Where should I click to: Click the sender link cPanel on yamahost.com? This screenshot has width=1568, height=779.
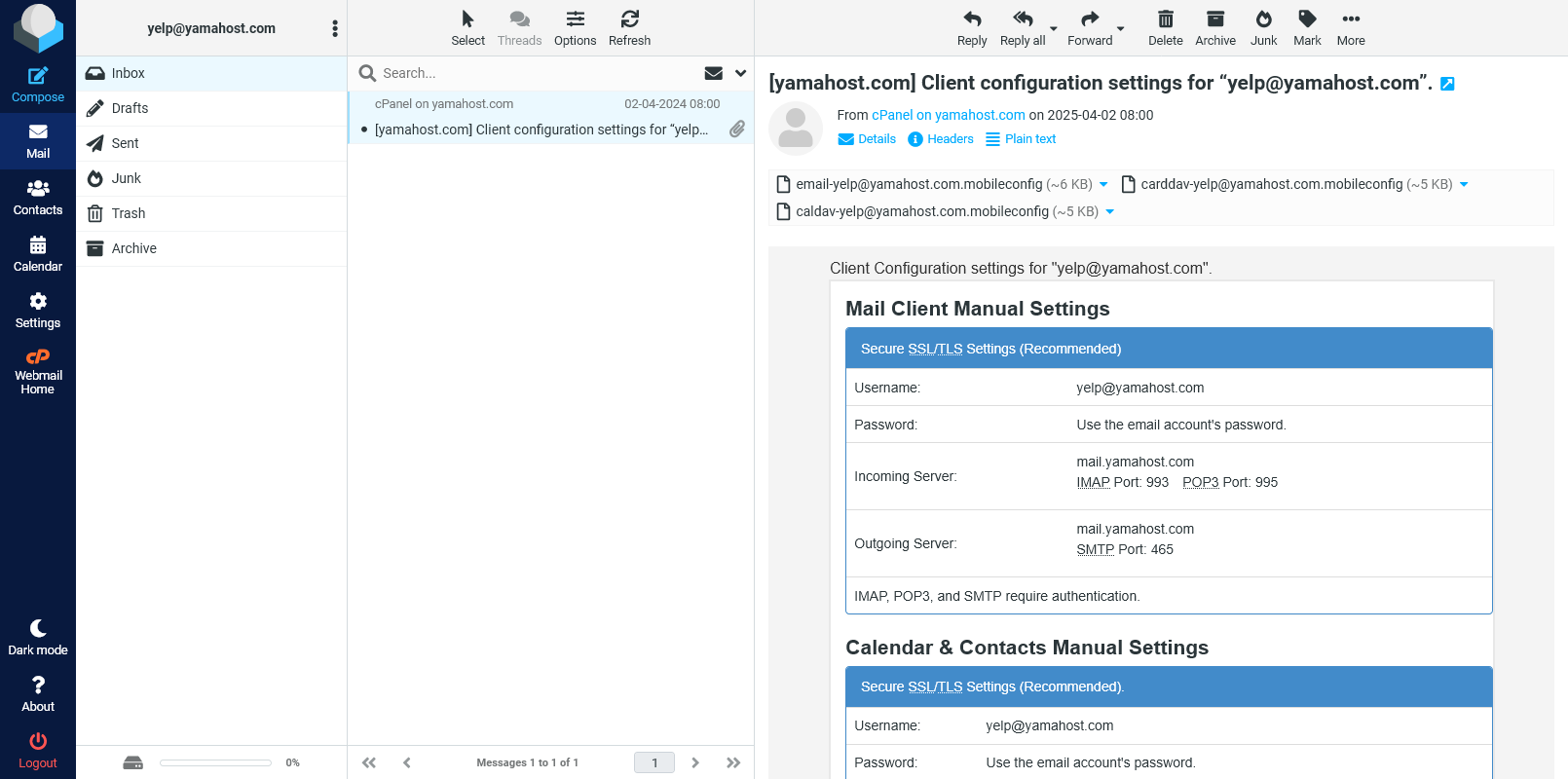click(948, 115)
